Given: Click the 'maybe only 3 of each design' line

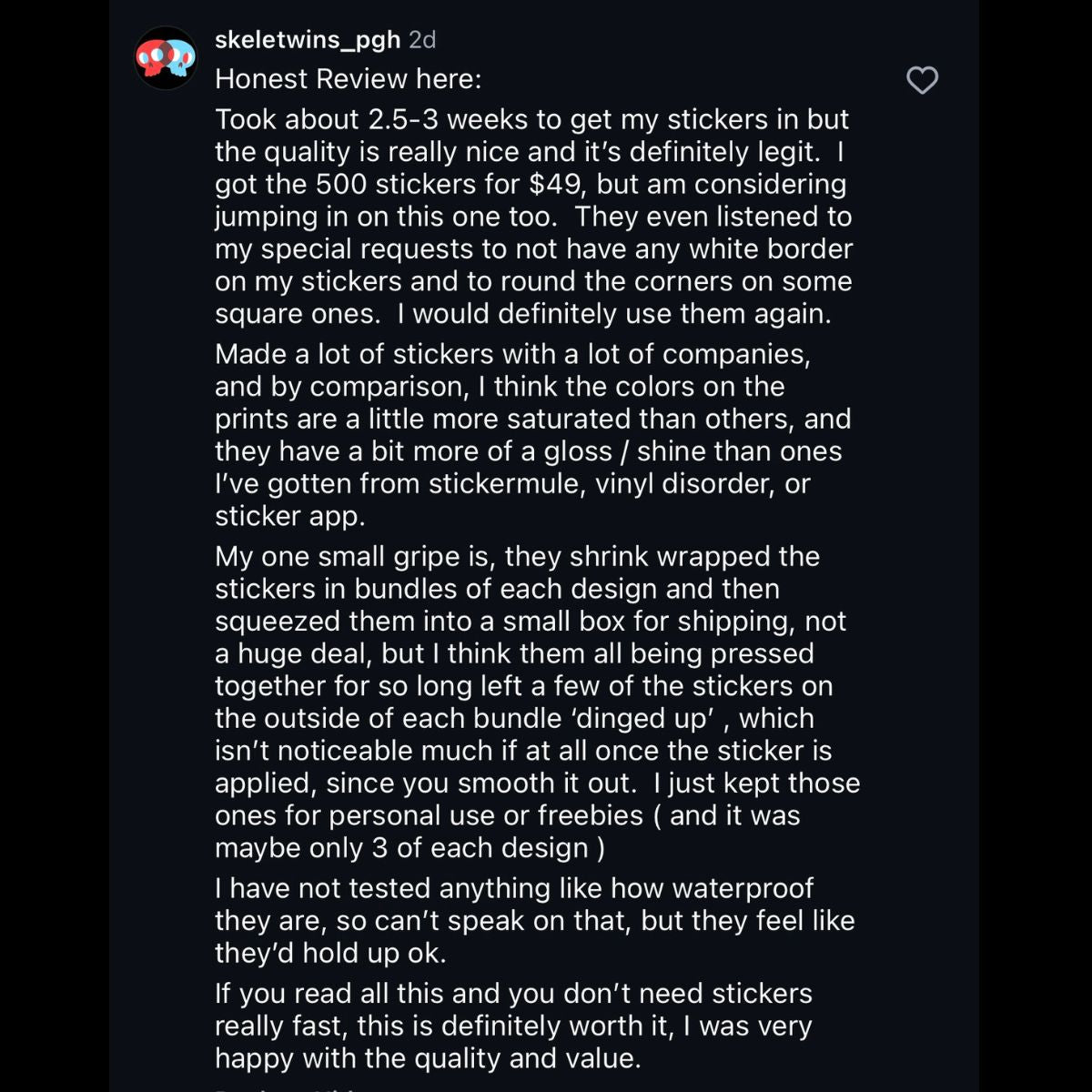Looking at the screenshot, I should click(409, 848).
